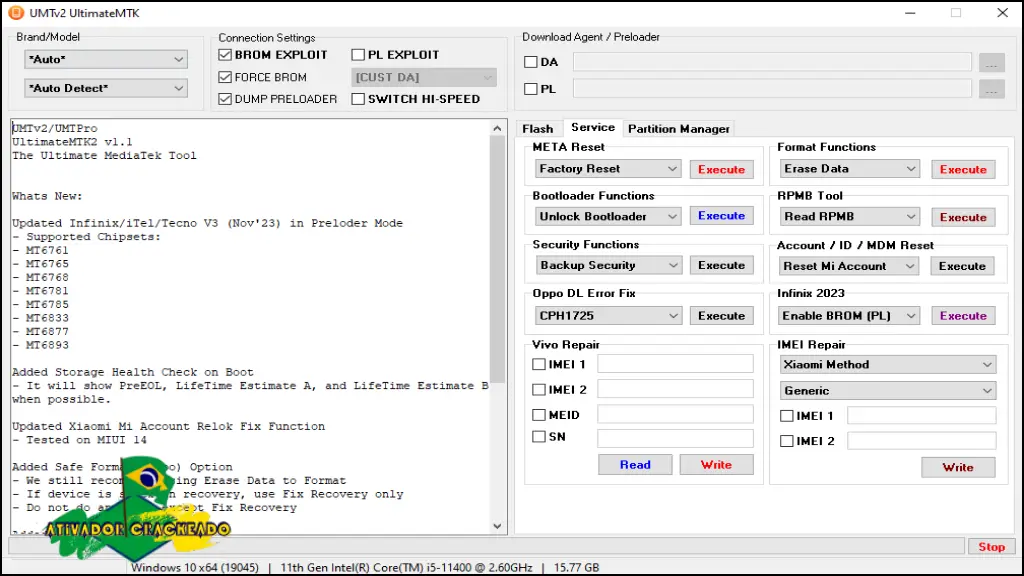
Task: Click the UMTv2 app icon in title bar
Action: pyautogui.click(x=16, y=12)
